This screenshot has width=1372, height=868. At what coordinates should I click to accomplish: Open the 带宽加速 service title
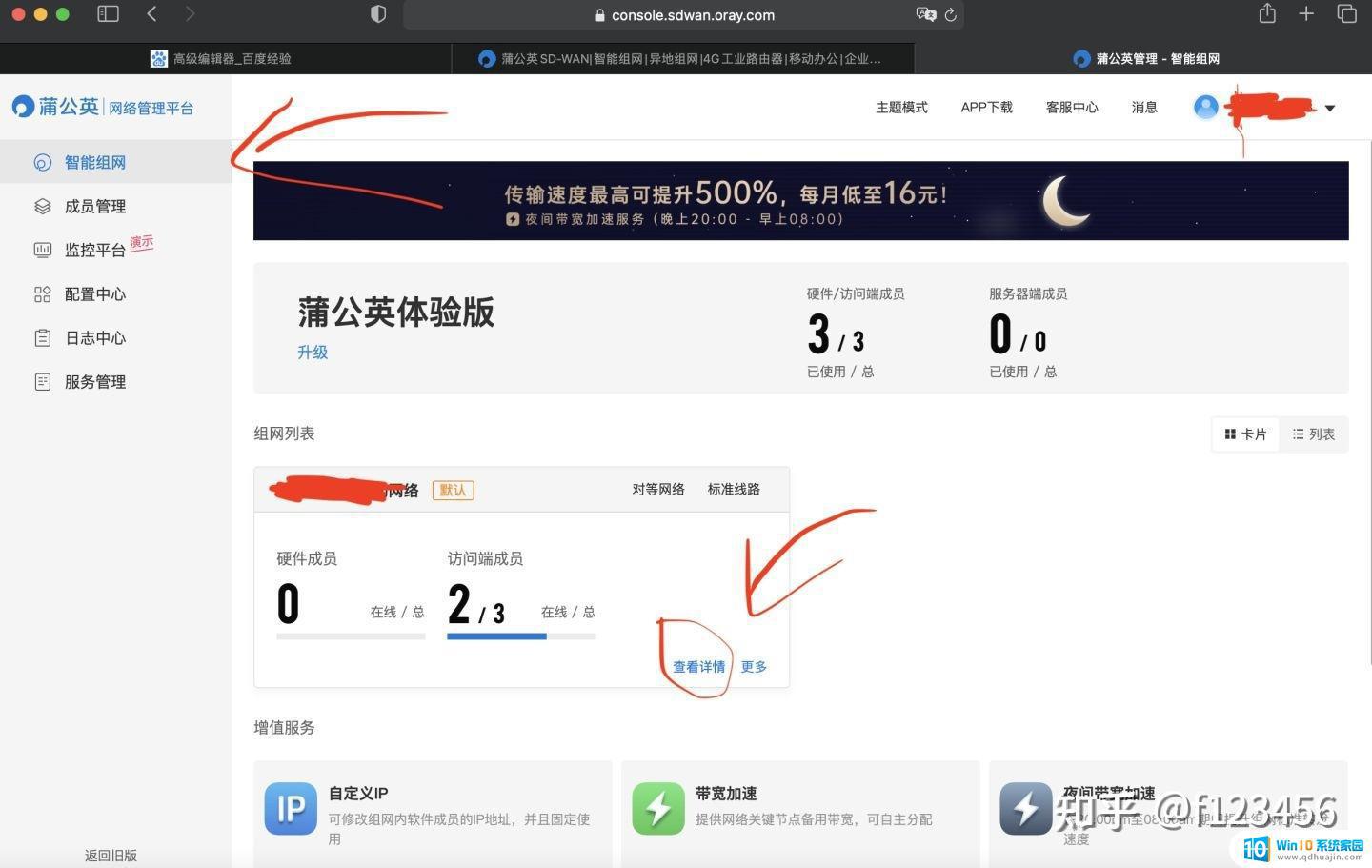pos(726,794)
